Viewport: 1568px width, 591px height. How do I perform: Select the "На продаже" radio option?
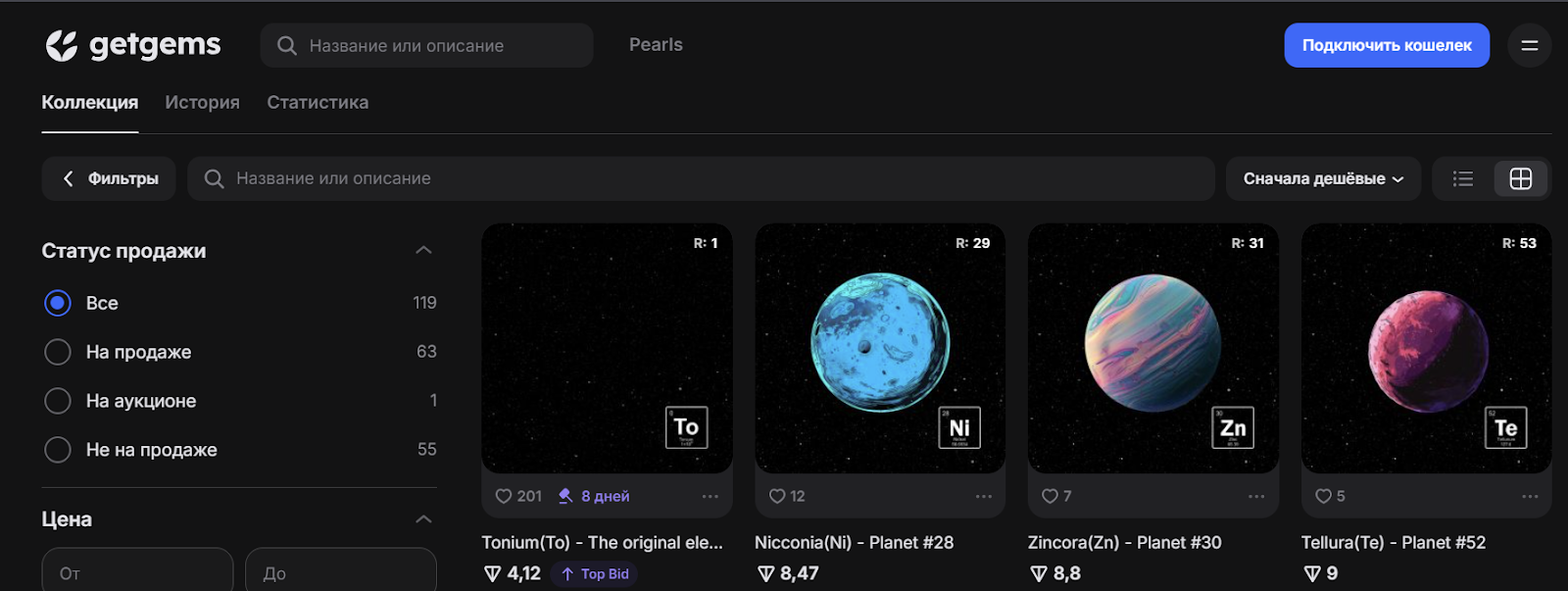(x=58, y=352)
